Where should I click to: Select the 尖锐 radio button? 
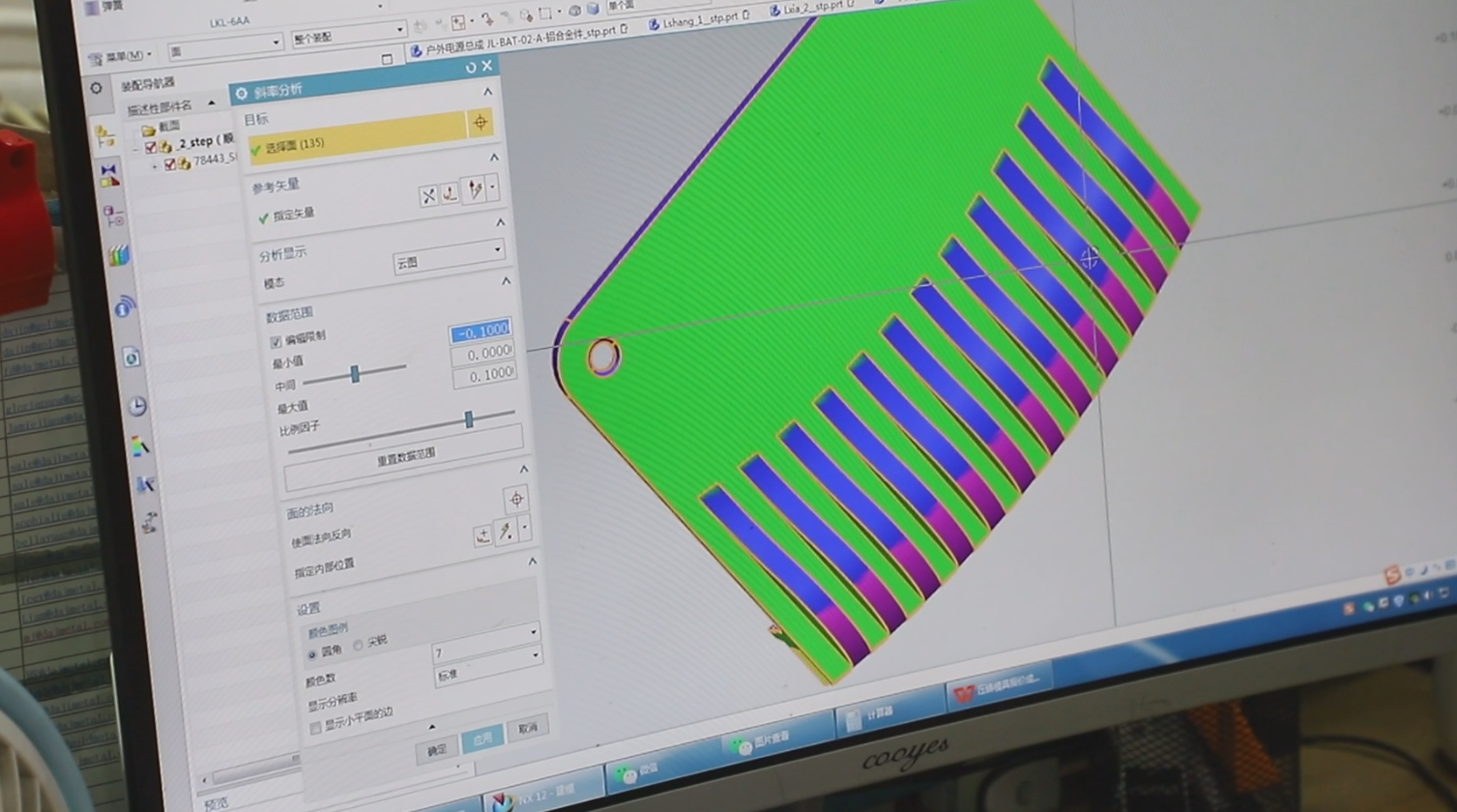point(358,645)
